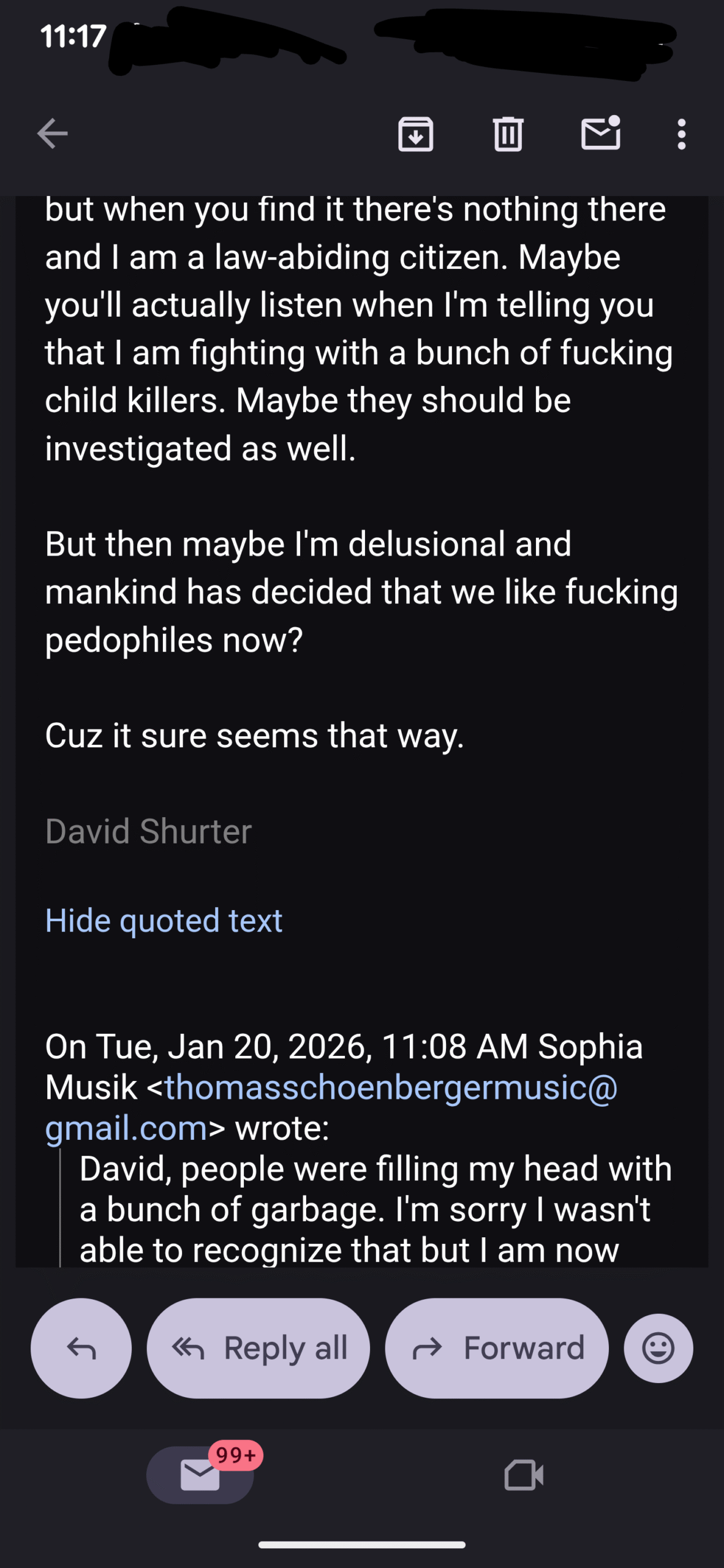Open the three-dot overflow menu
The height and width of the screenshot is (1568, 724).
[x=681, y=134]
